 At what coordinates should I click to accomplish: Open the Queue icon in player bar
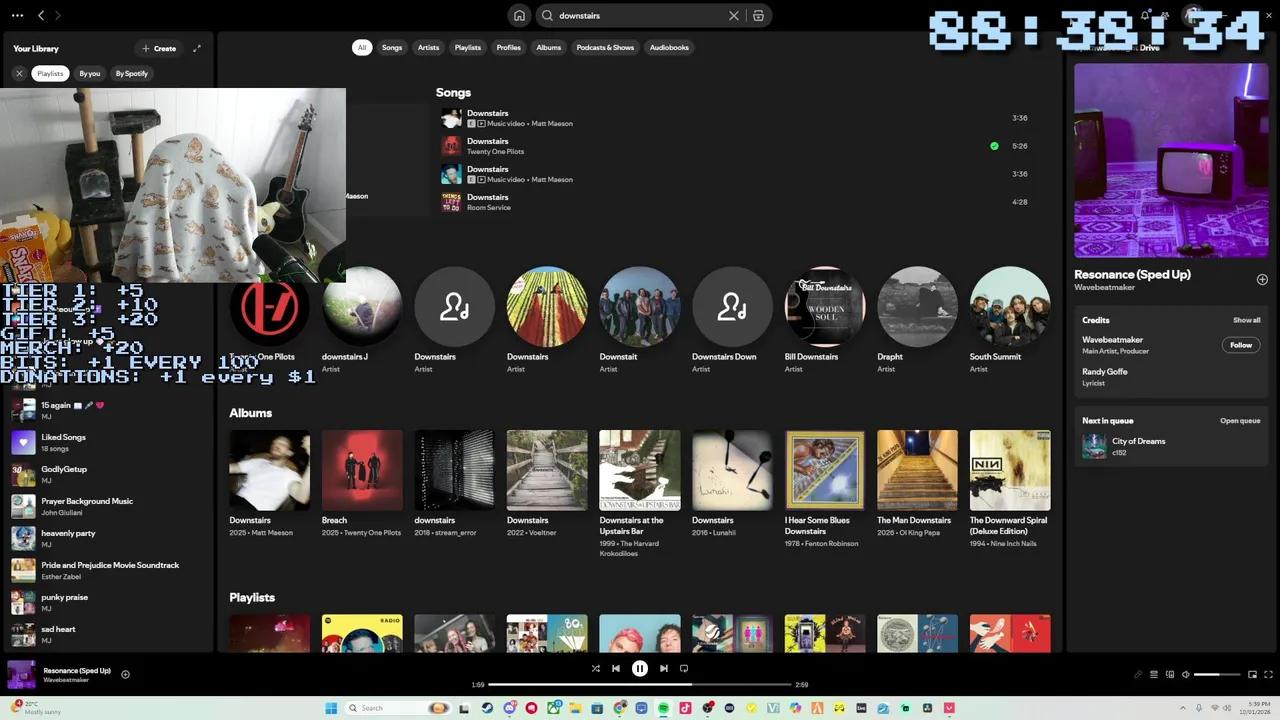point(1154,675)
